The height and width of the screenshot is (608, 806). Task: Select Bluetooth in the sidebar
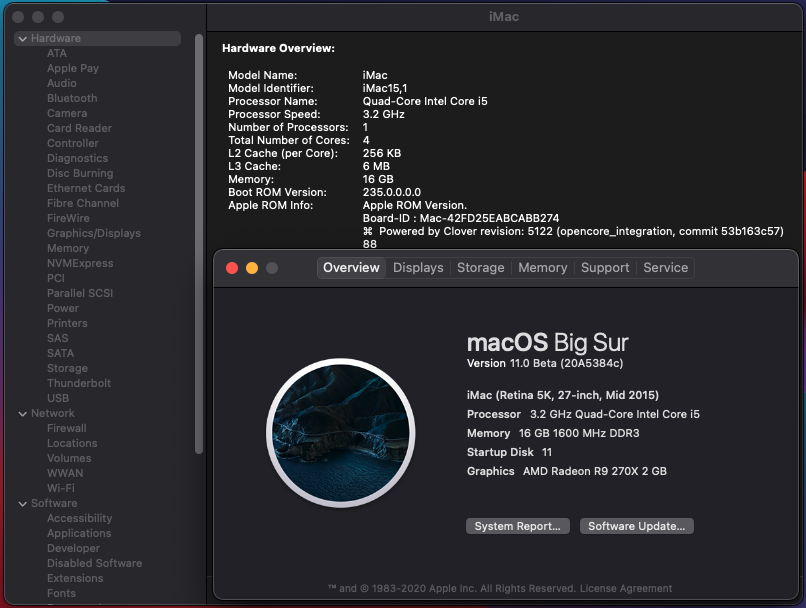click(72, 98)
